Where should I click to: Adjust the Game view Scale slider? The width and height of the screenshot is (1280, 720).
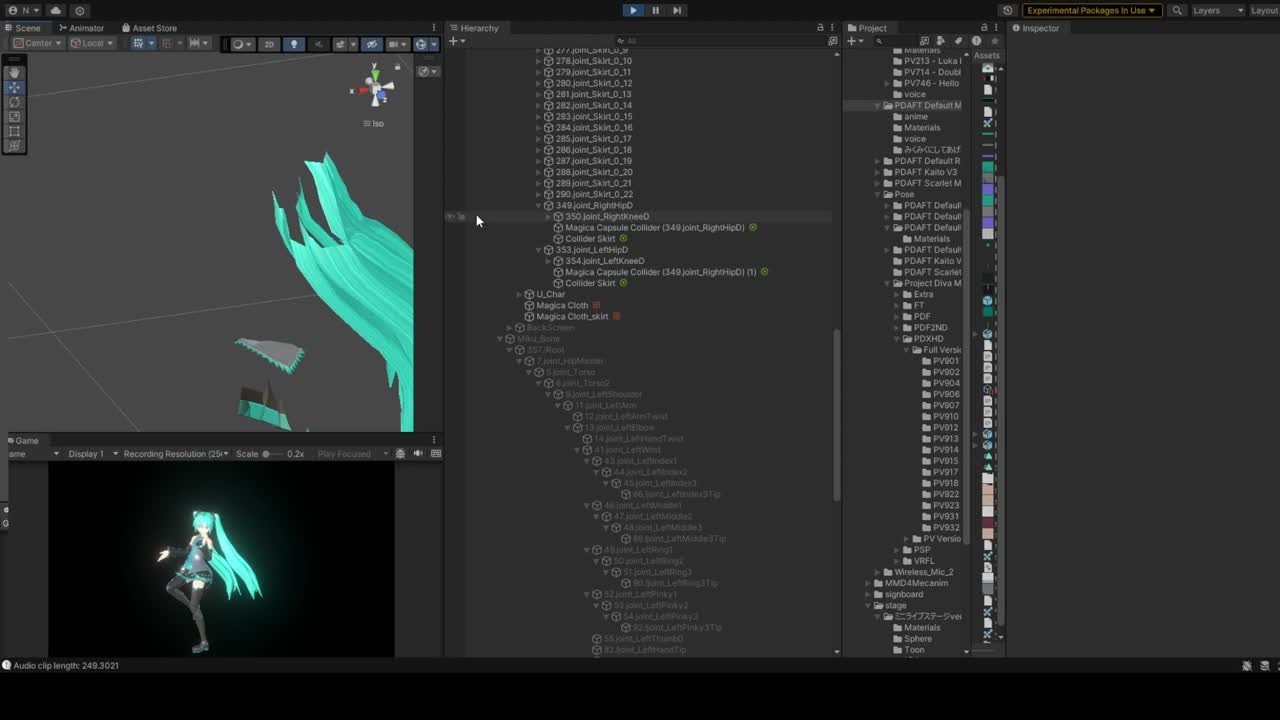pos(272,454)
